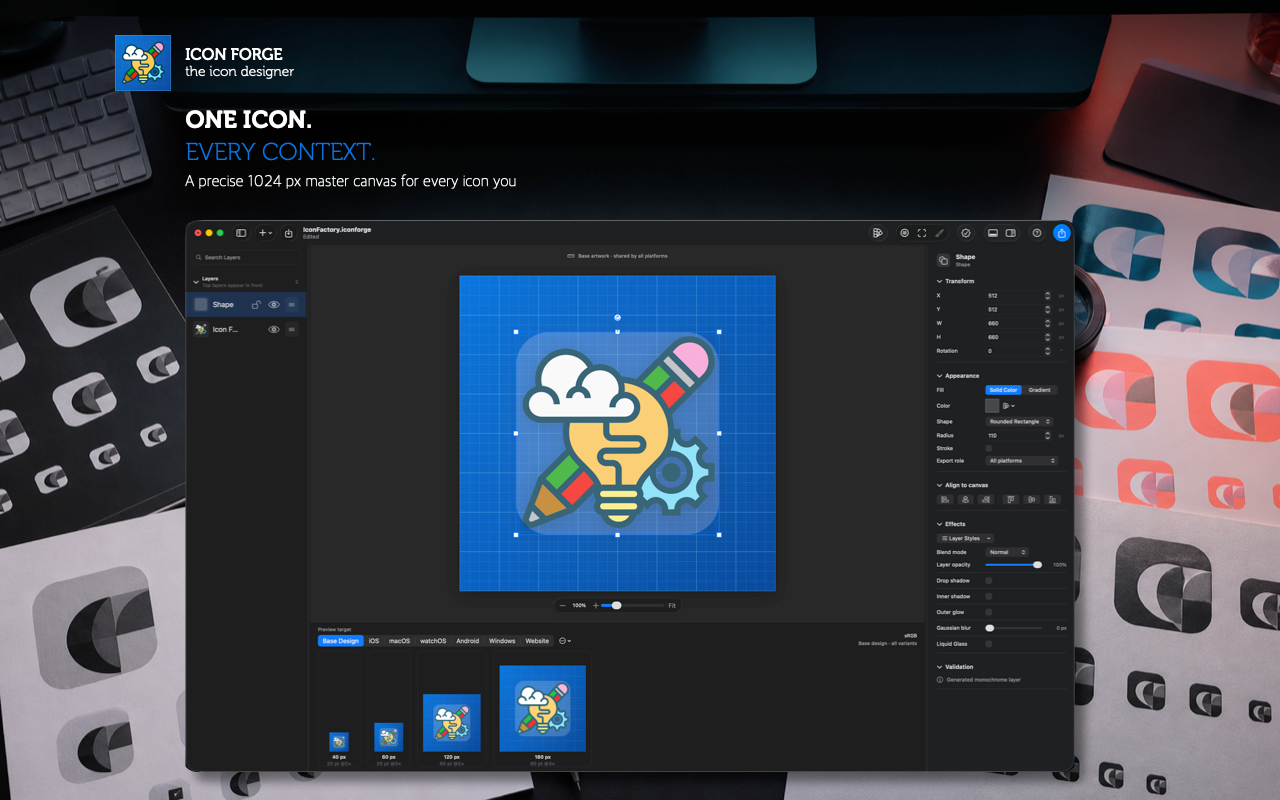Click the Y position stepper
The height and width of the screenshot is (800, 1280).
tap(1047, 310)
